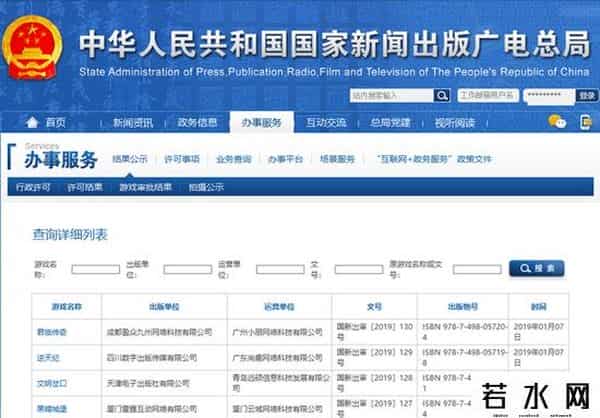Viewport: 600px width, 418px height.
Task: Select 结果公示 in the services submenu
Action: point(130,159)
